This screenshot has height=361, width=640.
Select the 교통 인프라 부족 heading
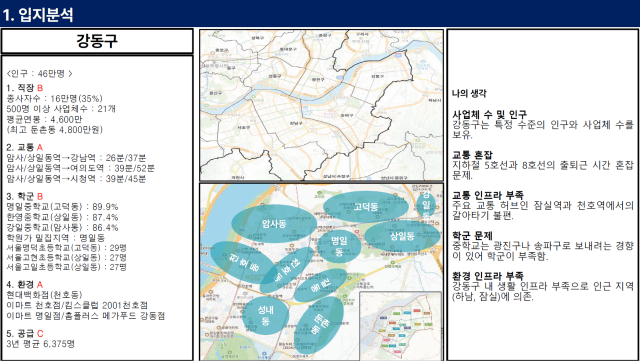488,195
